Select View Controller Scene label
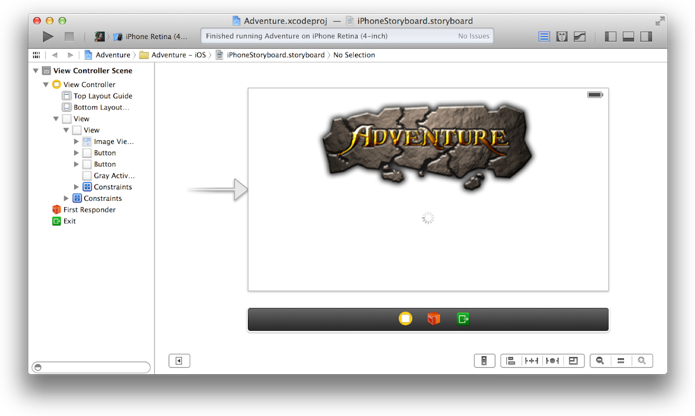This screenshot has width=695, height=416. pyautogui.click(x=93, y=70)
